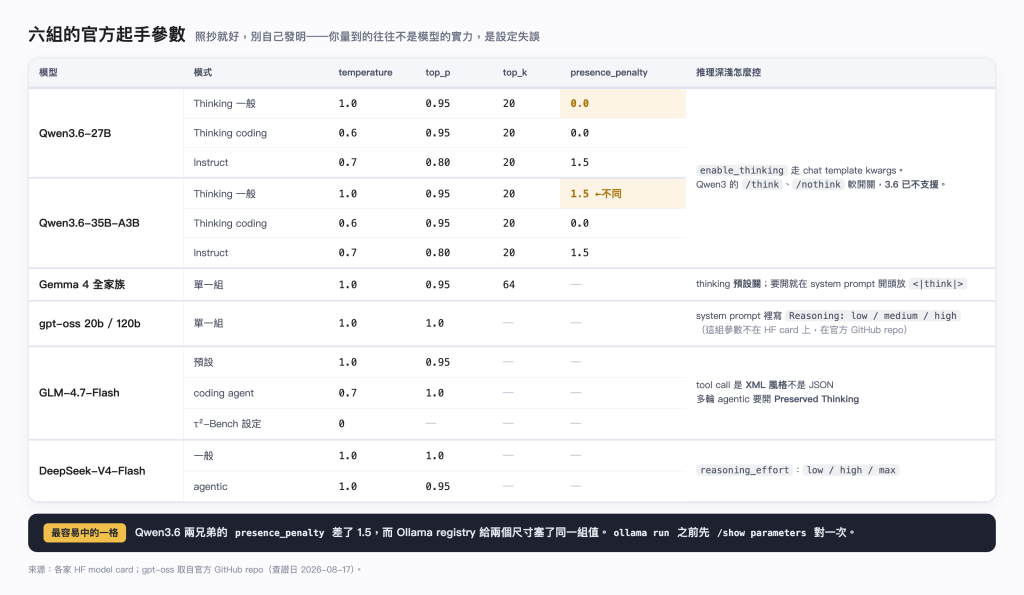Click temperature 0 in τ²-Bench row
The width and height of the screenshot is (1024, 595).
[342, 424]
